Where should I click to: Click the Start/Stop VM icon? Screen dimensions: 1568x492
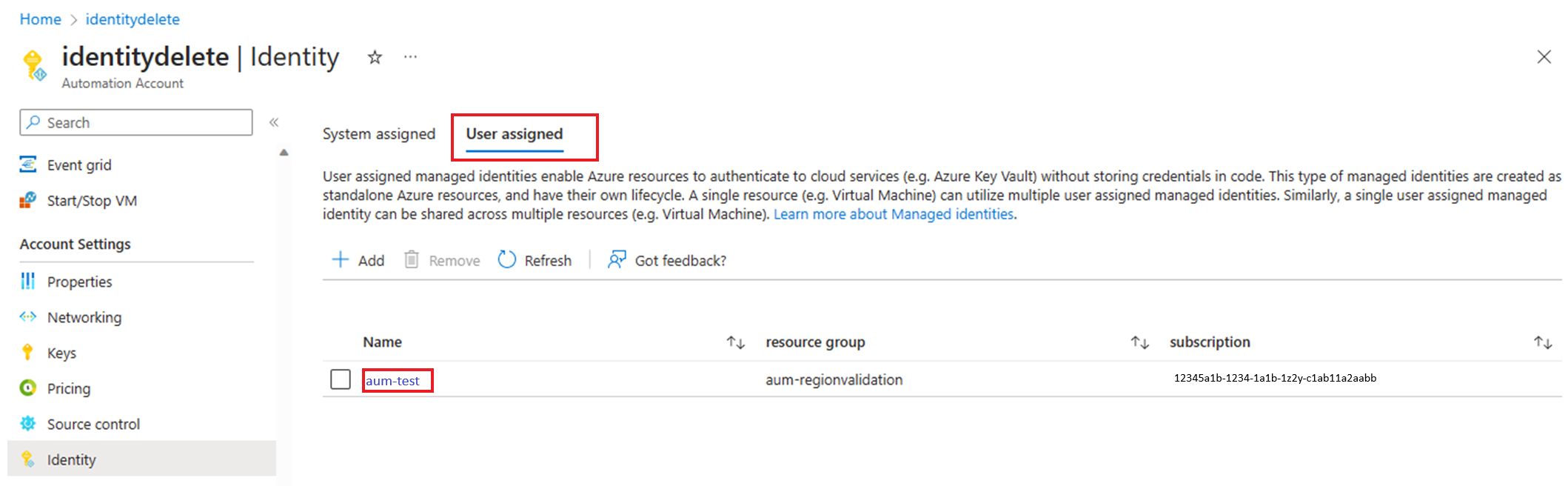click(28, 200)
